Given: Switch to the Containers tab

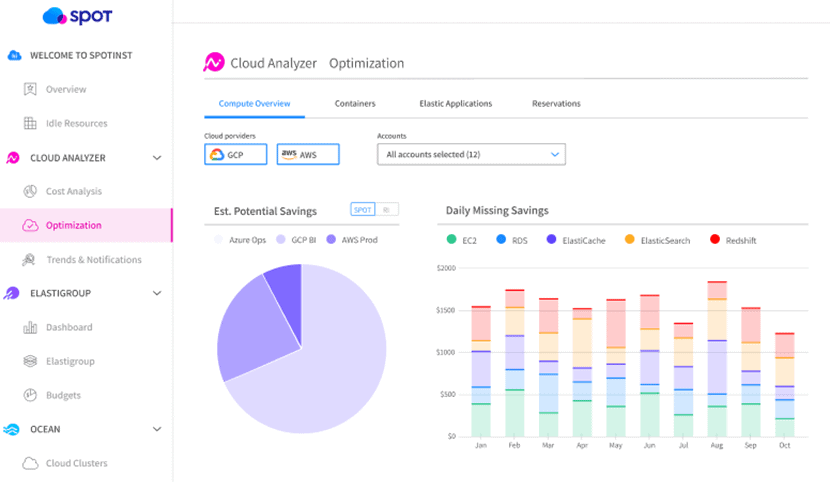Looking at the screenshot, I should click(355, 104).
